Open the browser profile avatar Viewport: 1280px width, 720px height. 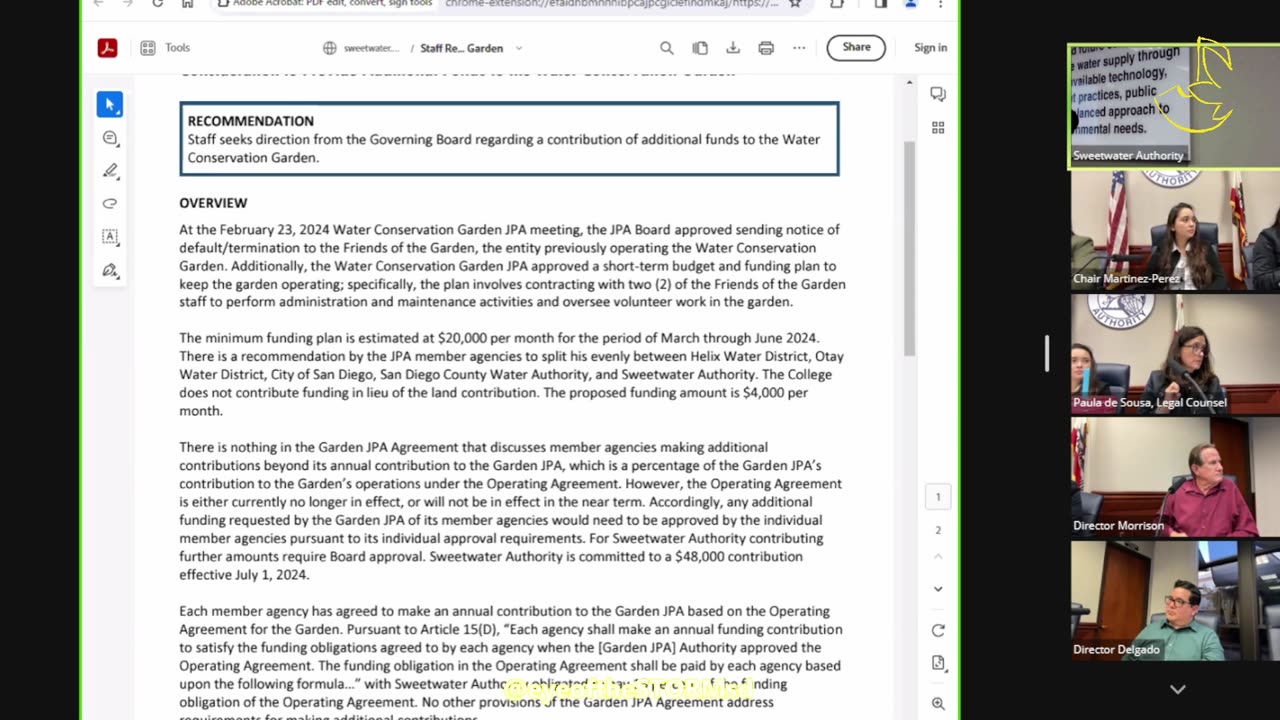(x=910, y=4)
